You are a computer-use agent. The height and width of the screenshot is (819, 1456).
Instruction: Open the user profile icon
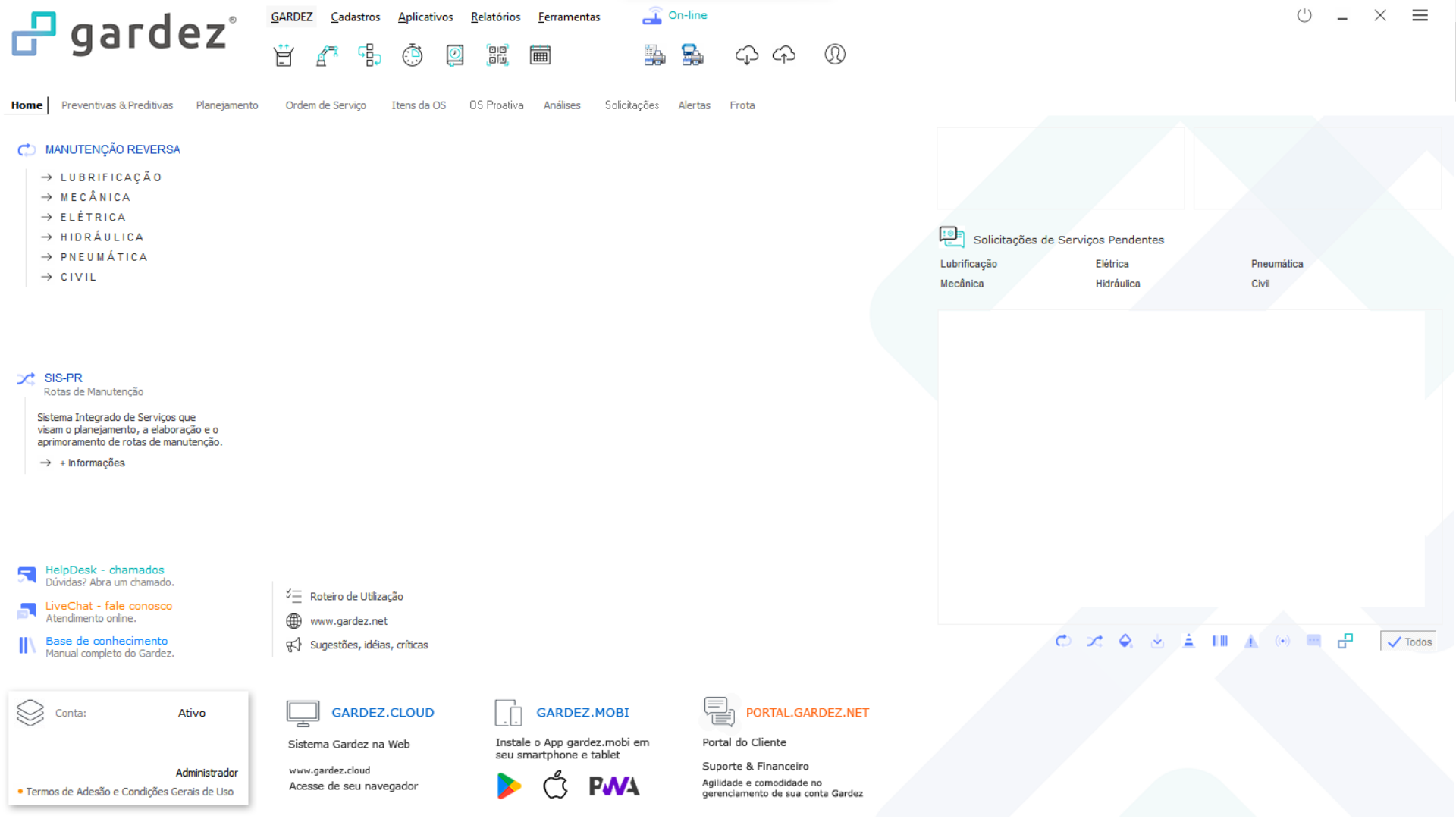(835, 55)
